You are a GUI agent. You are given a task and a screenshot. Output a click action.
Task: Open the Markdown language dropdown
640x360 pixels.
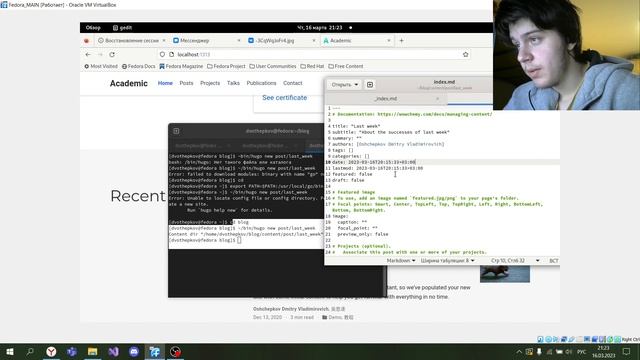(401, 260)
